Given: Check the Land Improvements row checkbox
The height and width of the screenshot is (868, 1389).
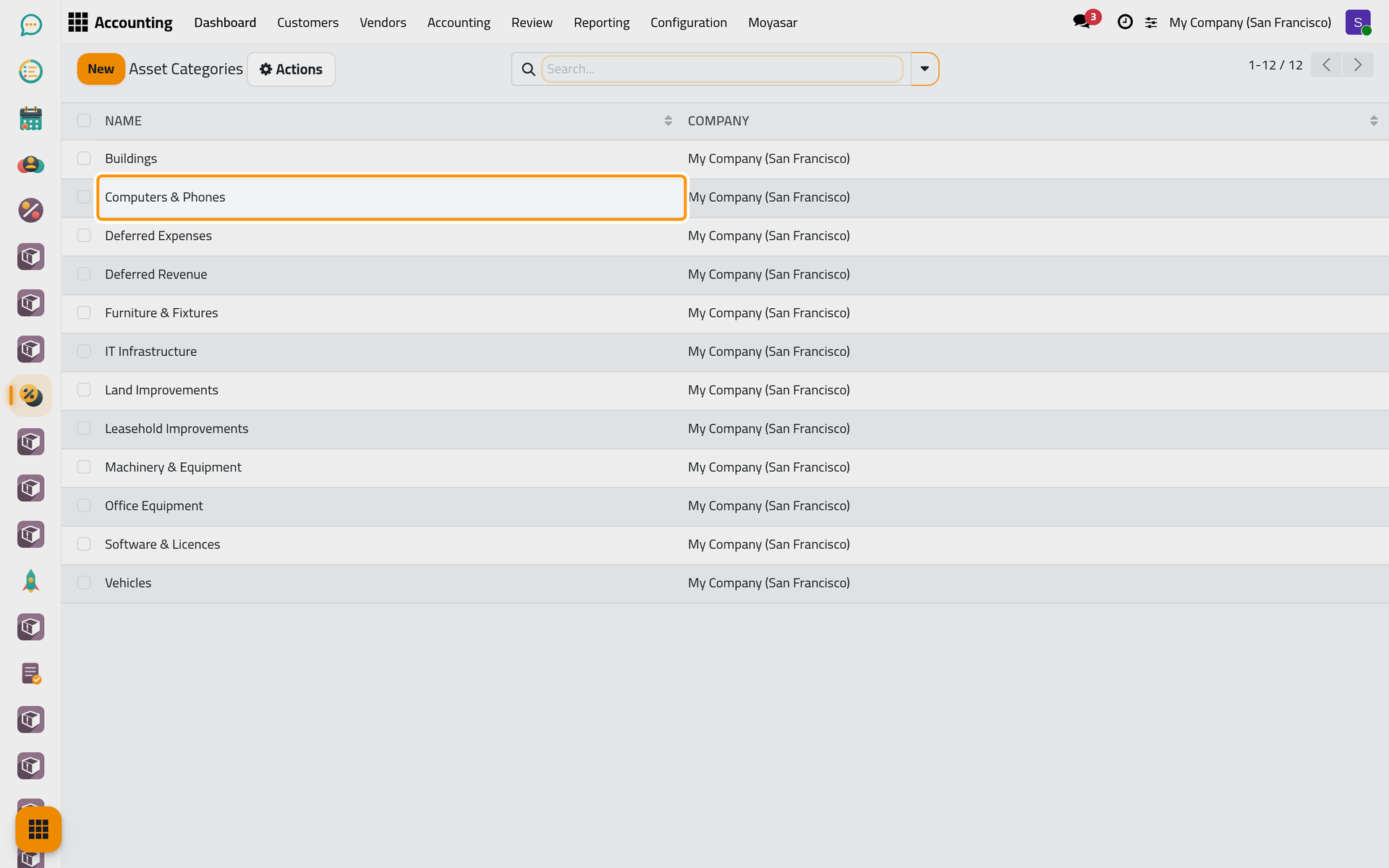Looking at the screenshot, I should coord(84,390).
